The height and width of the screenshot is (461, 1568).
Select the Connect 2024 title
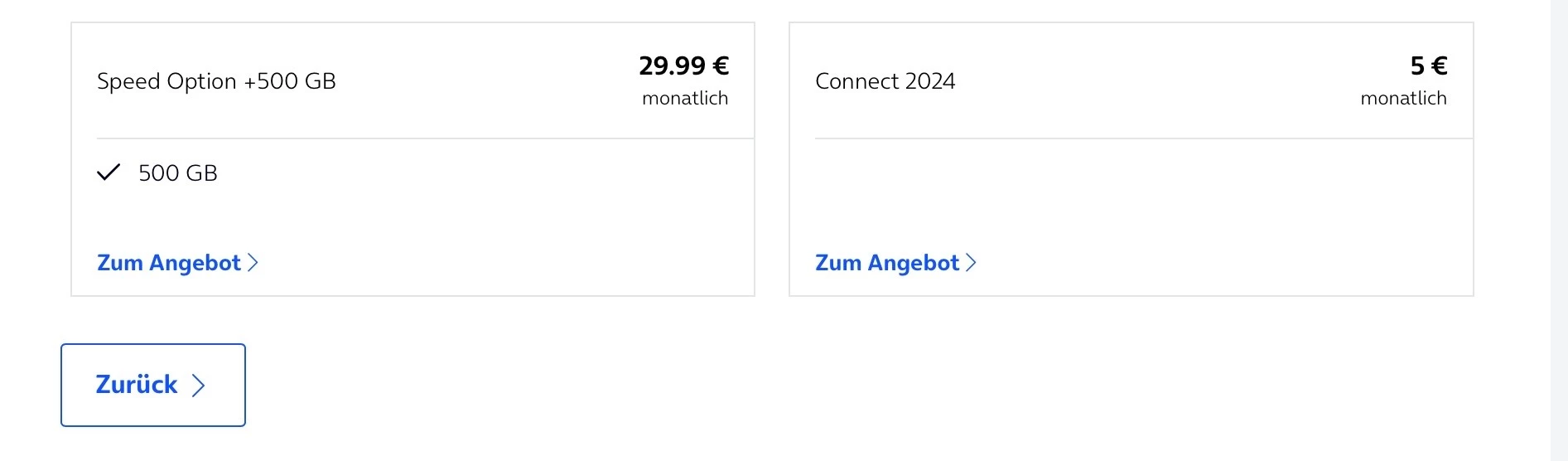(x=885, y=81)
